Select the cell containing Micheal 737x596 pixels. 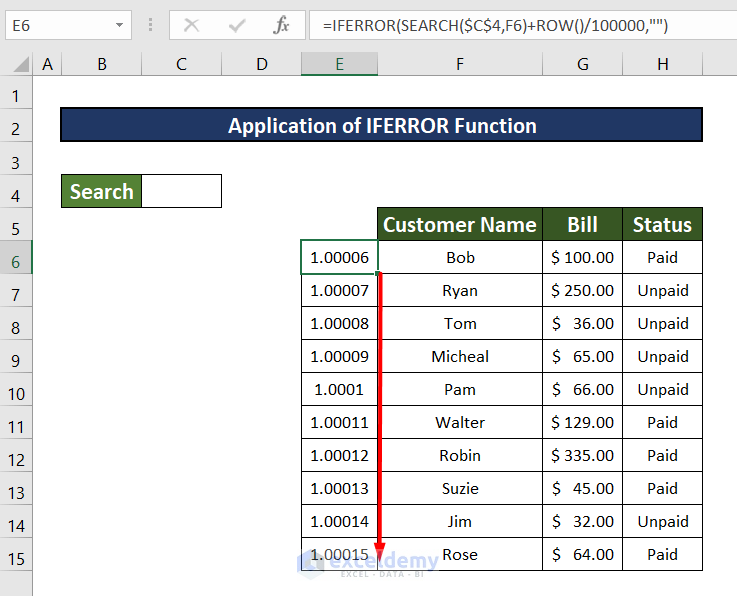click(x=460, y=357)
